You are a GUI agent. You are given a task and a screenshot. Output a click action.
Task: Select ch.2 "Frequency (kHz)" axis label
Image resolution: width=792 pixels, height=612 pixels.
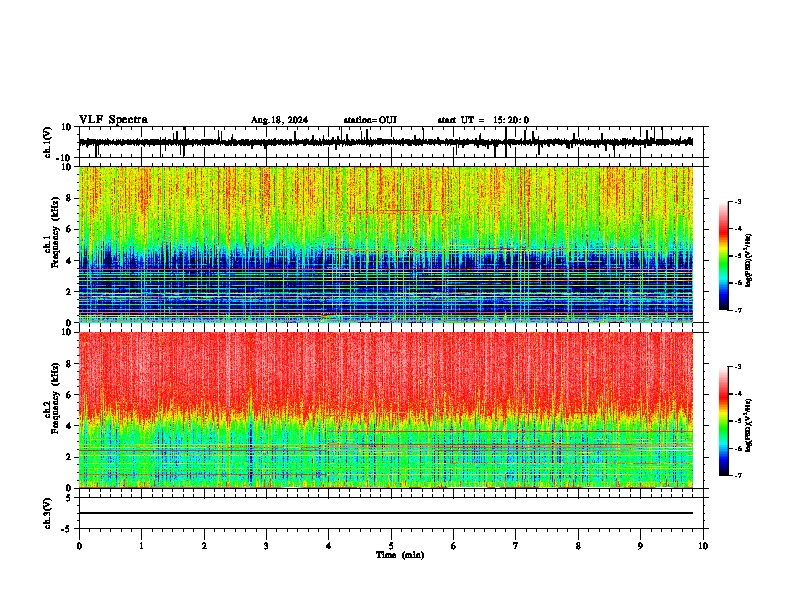(x=55, y=398)
